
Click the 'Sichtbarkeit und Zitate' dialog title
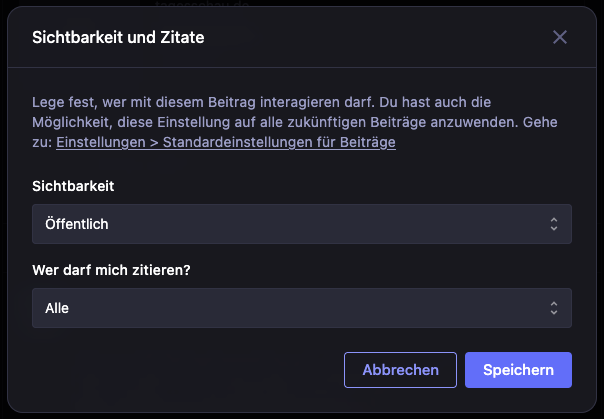click(119, 37)
